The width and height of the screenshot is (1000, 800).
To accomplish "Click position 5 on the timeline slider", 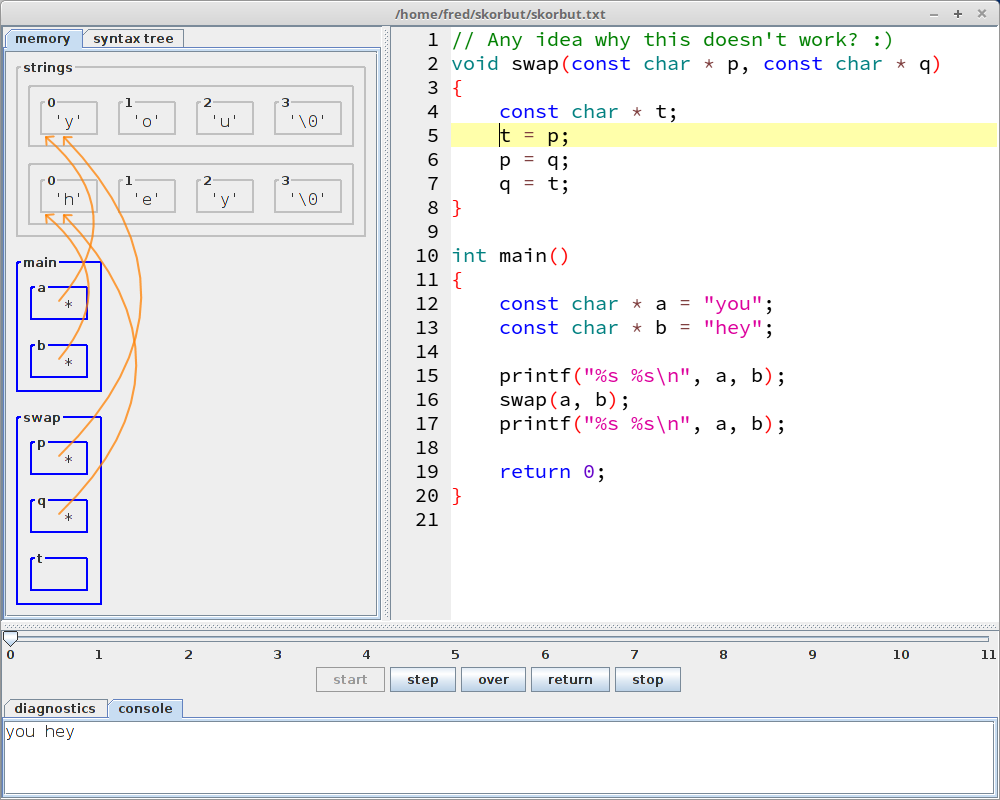I will point(455,638).
